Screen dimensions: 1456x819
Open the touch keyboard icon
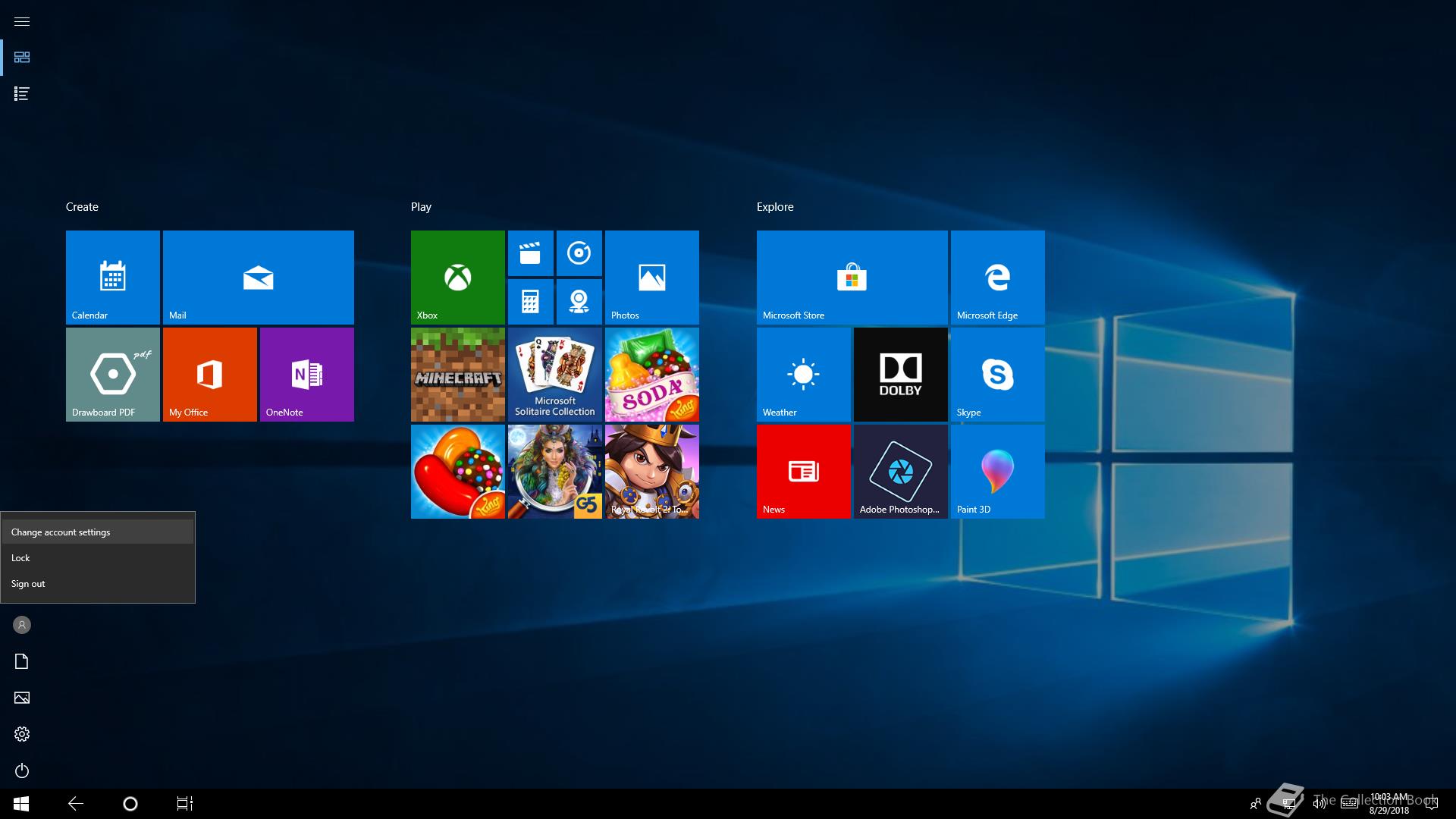pos(1349,804)
